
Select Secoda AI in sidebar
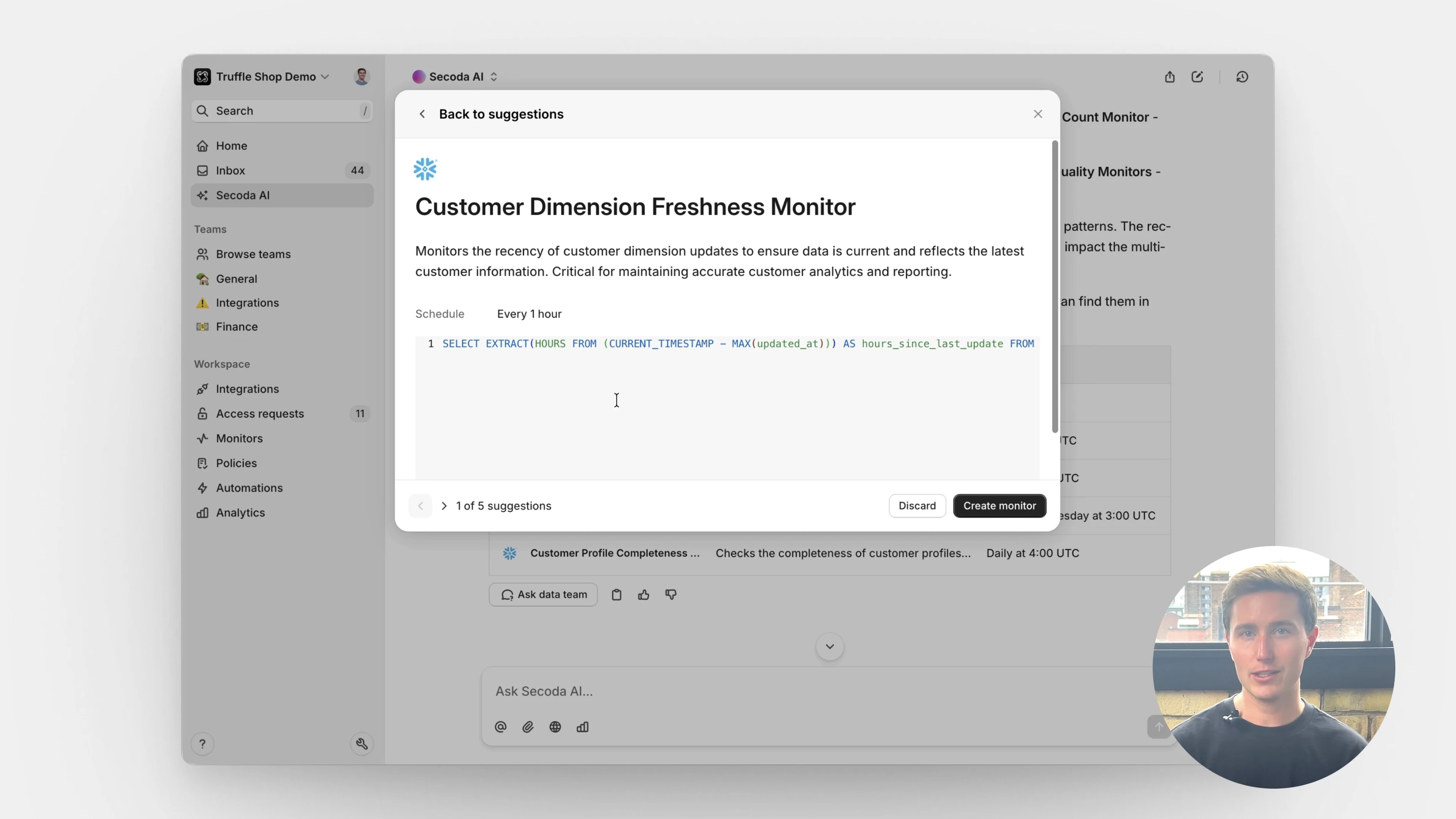(x=282, y=195)
